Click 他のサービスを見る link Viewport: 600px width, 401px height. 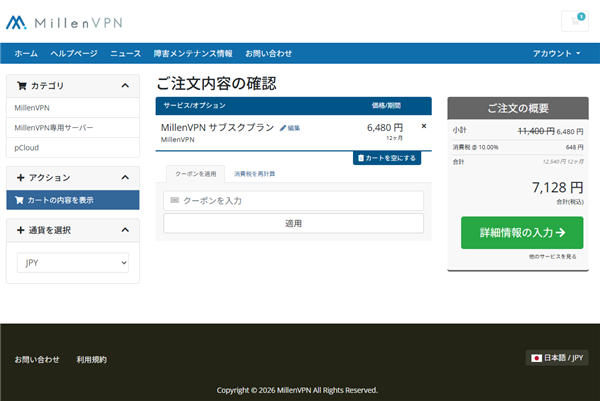click(553, 256)
